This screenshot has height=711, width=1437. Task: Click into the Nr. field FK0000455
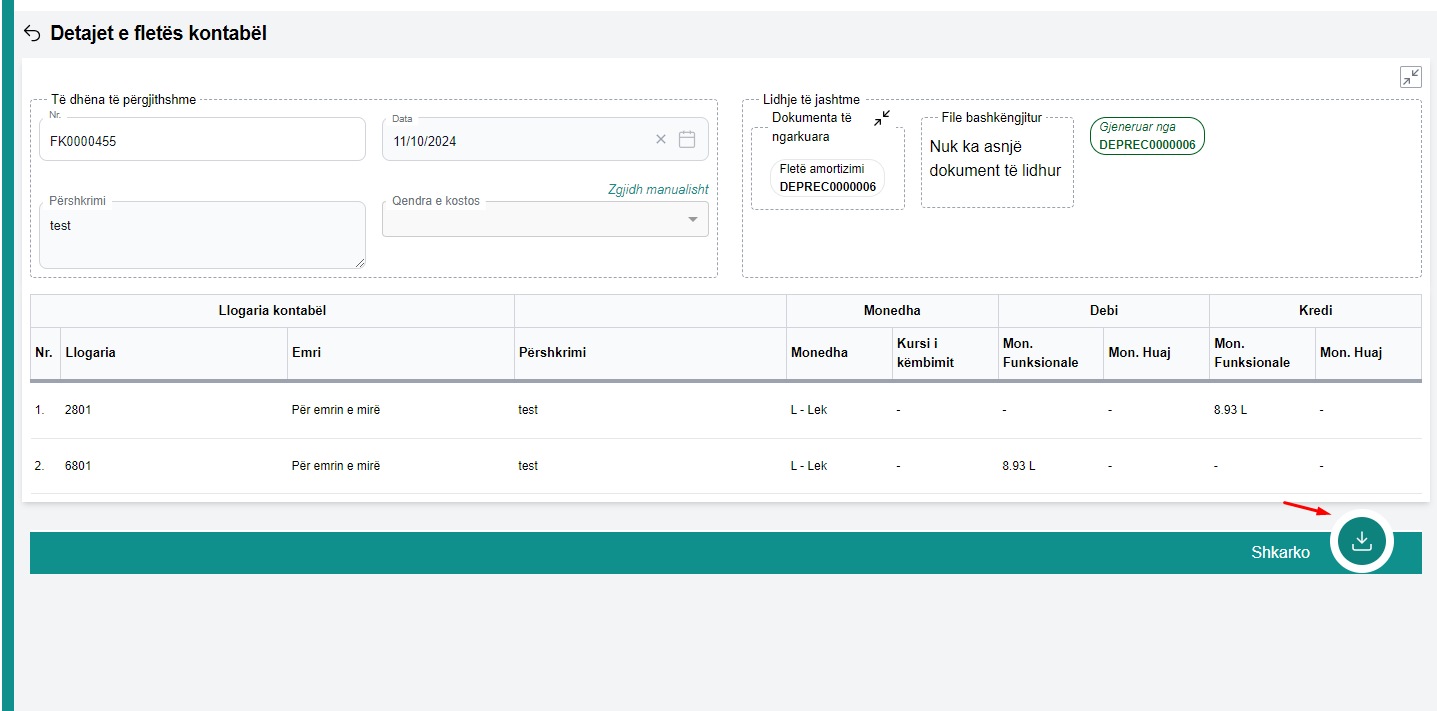[x=200, y=141]
